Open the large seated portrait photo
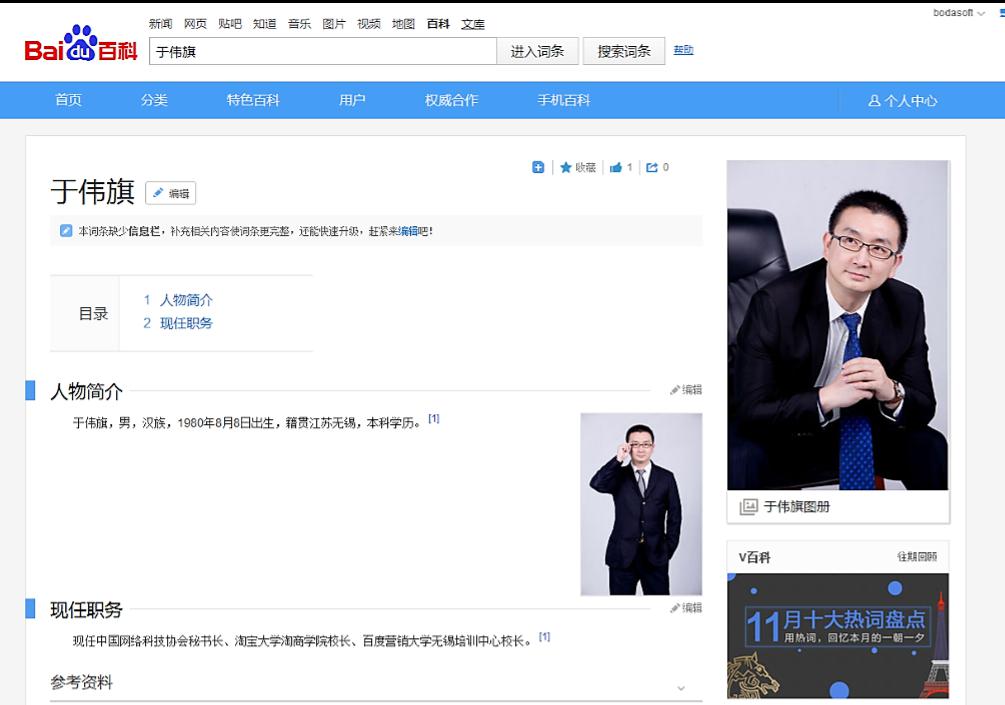The height and width of the screenshot is (705, 1005). (x=838, y=326)
